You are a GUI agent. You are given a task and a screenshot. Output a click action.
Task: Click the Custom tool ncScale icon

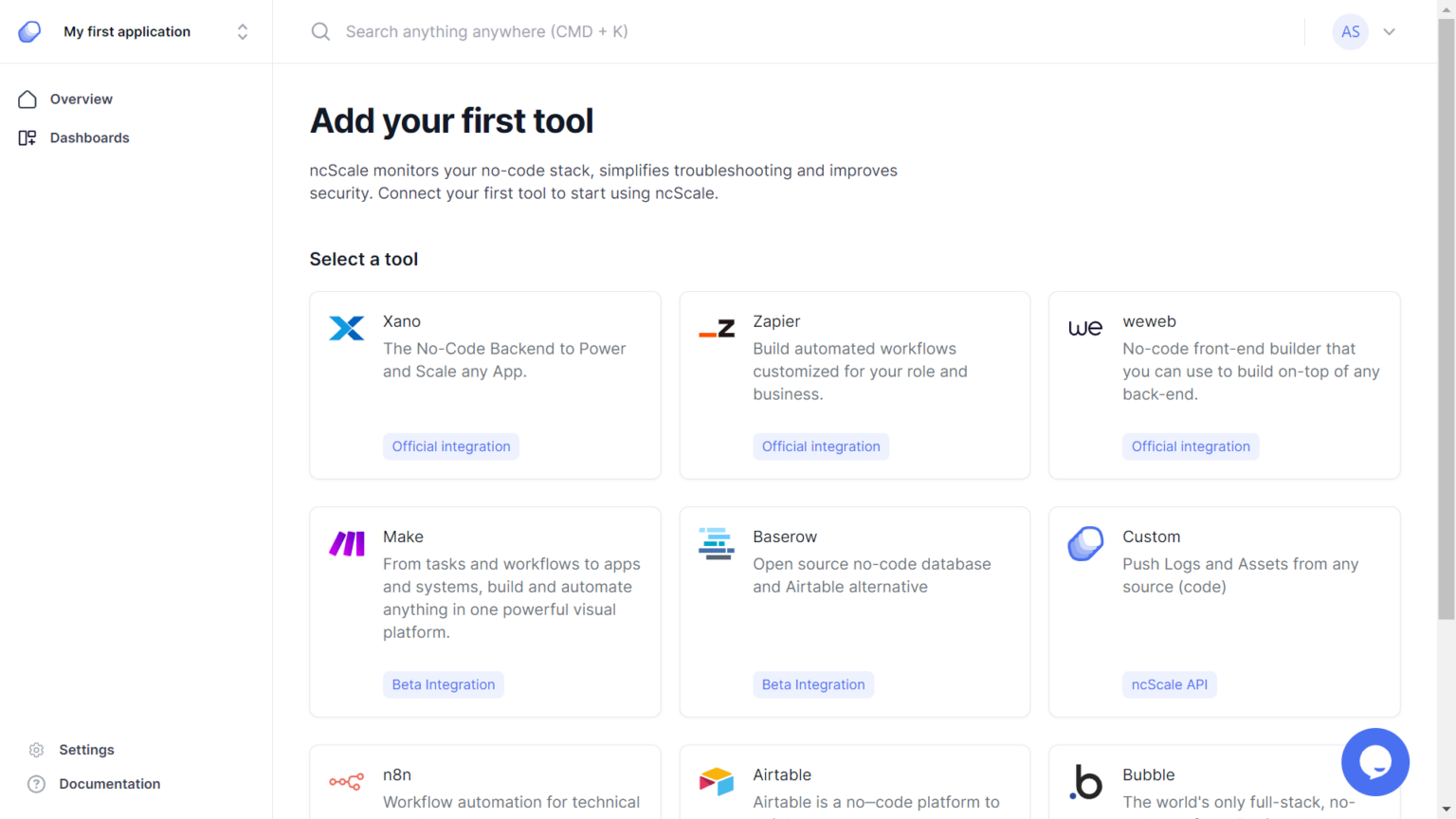click(1085, 543)
